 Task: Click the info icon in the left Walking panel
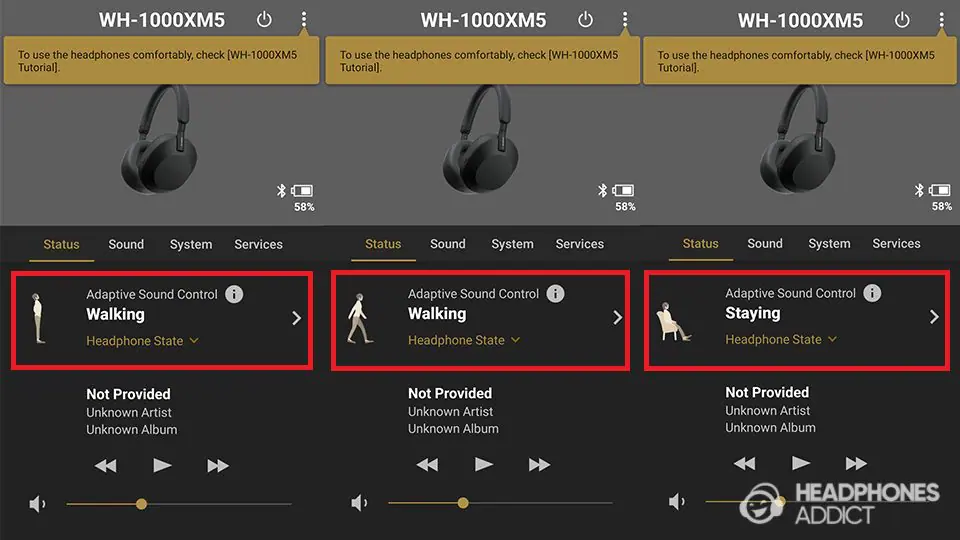(234, 294)
